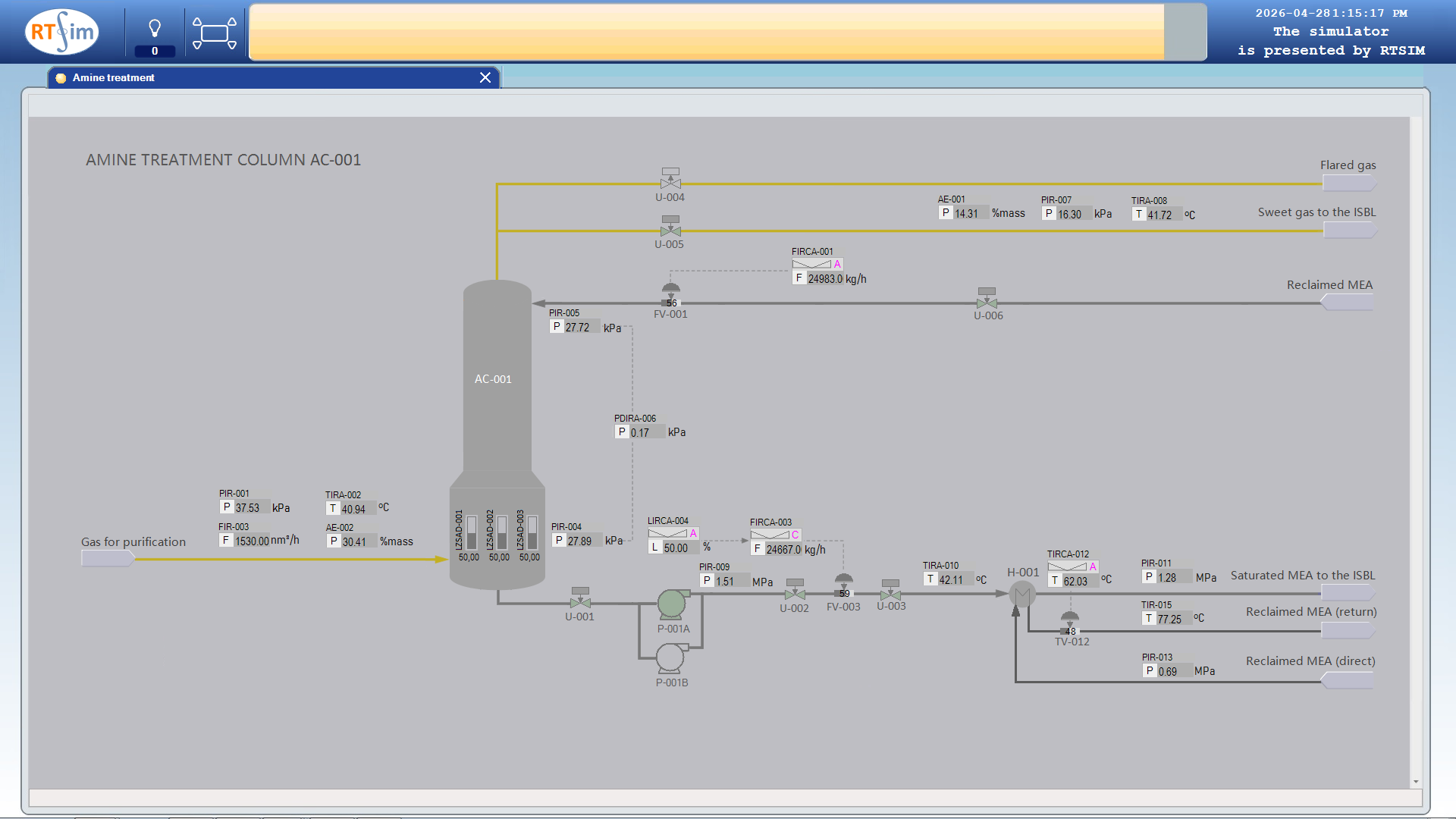Open the hints lightbulb icon
The width and height of the screenshot is (1456, 819).
155,29
